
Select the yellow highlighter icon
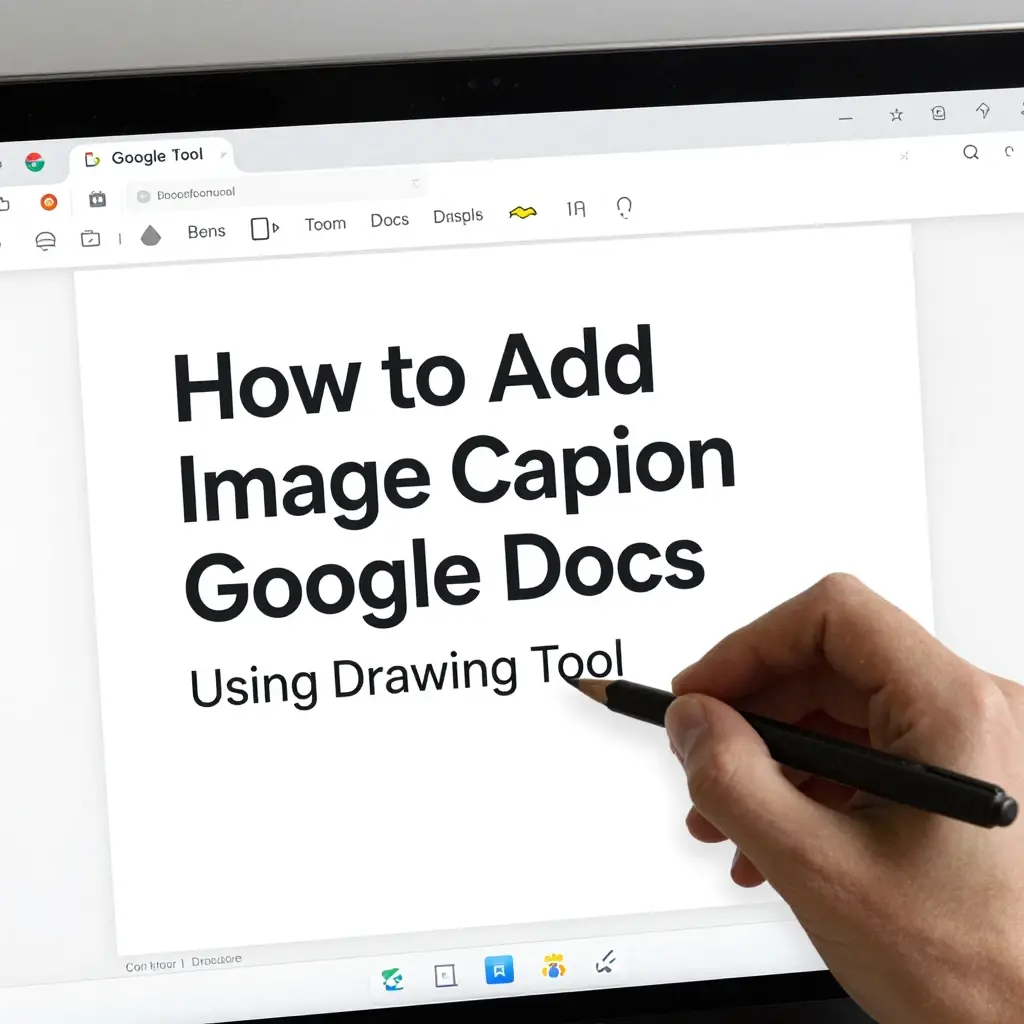523,212
